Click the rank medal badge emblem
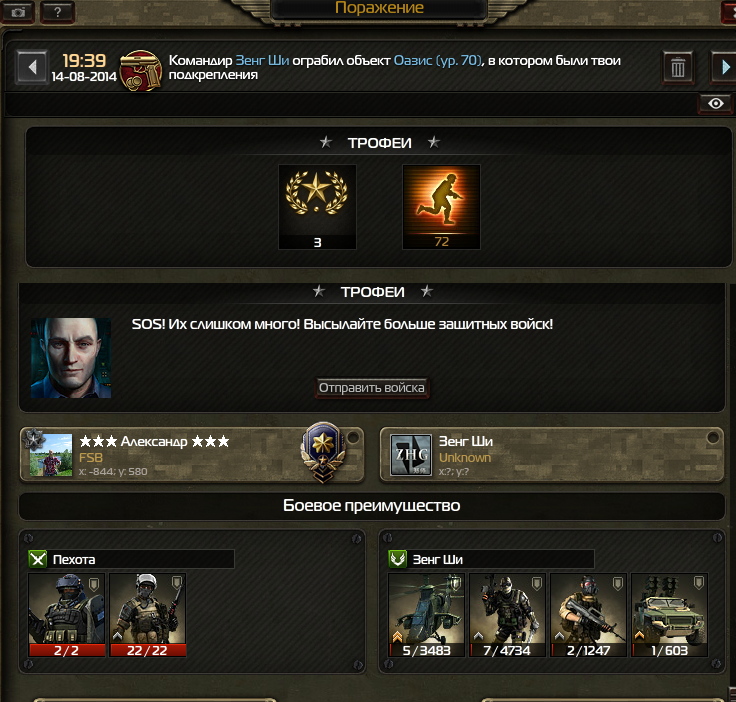 coord(323,452)
